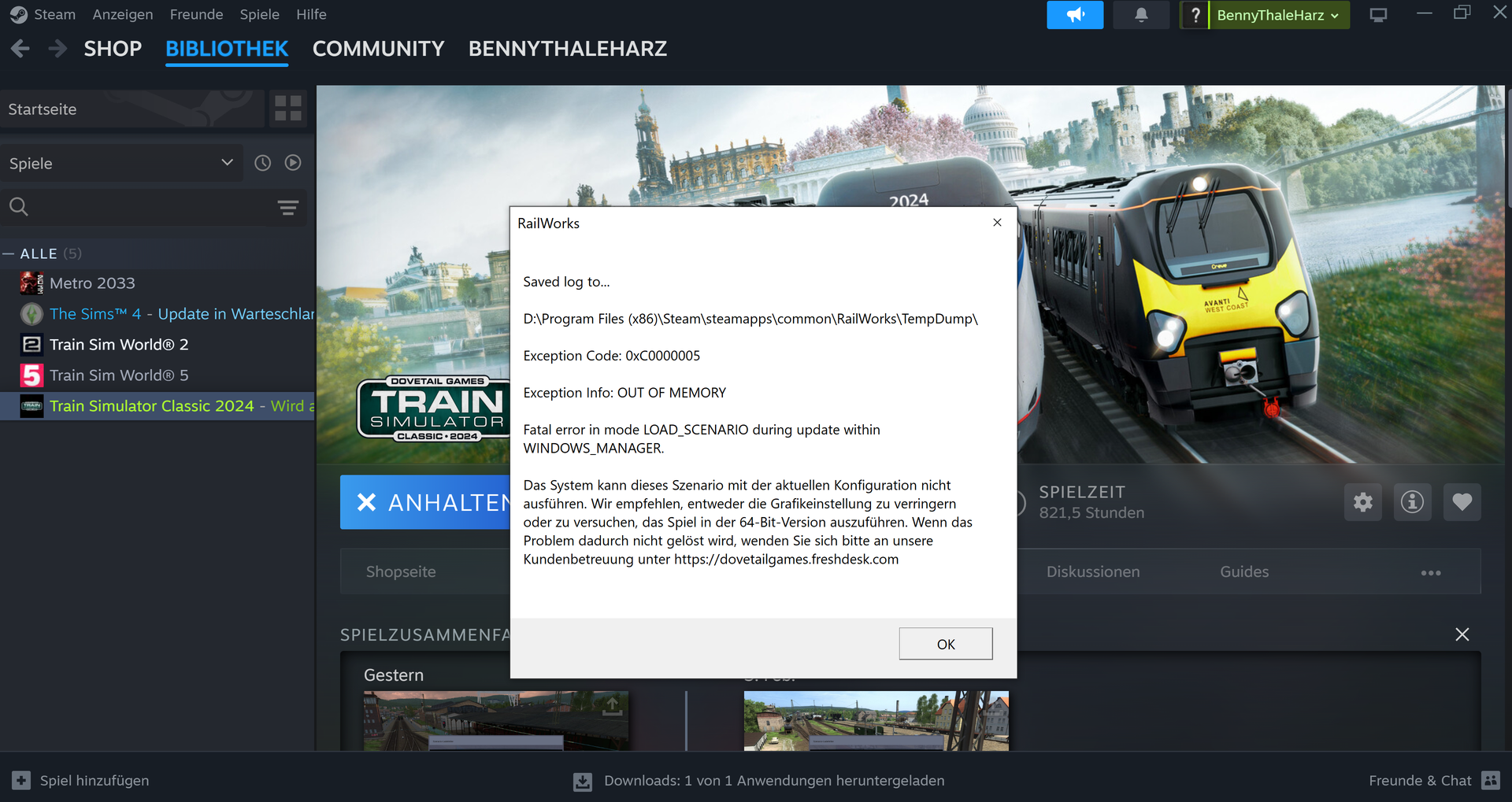Open the second screenshot thumbnail under the dialog
The image size is (1512, 802).
click(x=876, y=721)
